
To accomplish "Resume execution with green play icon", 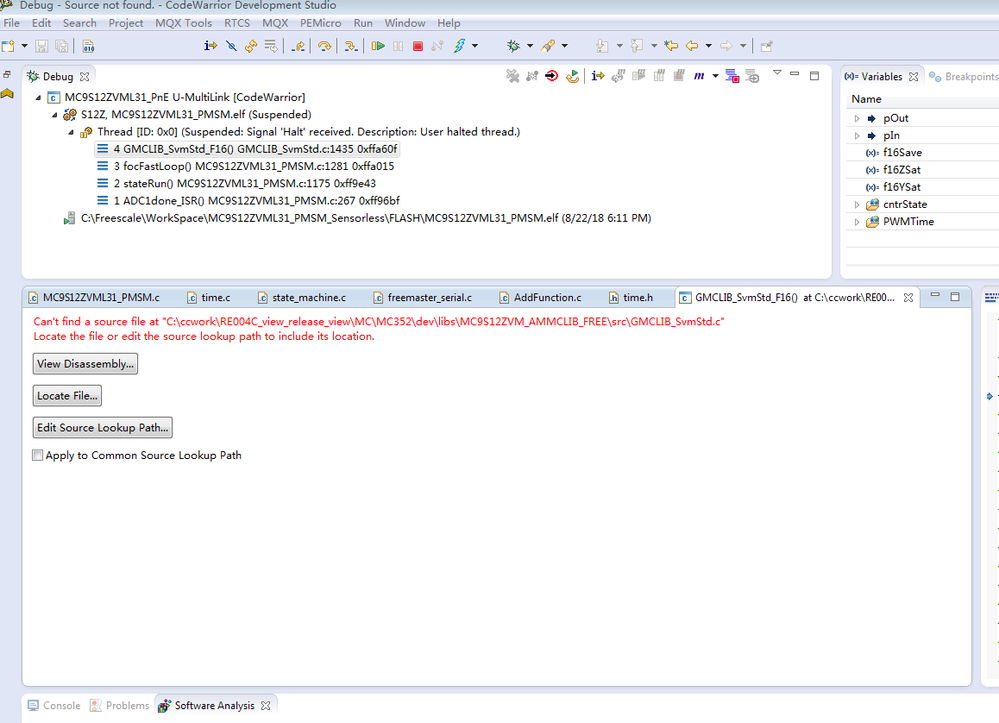I will [378, 46].
